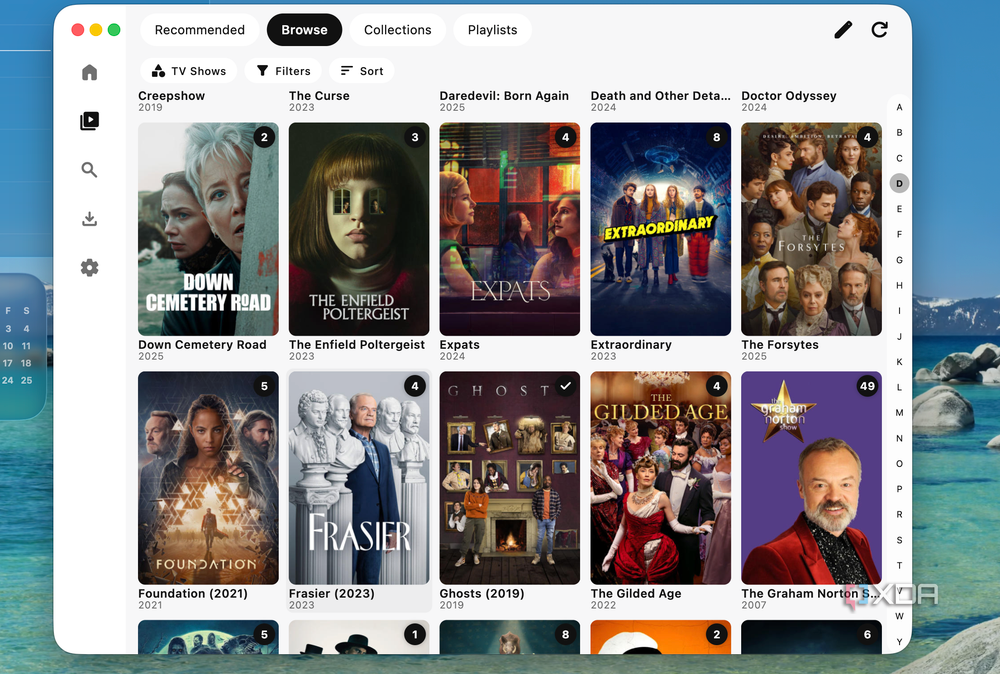
Task: Jump to letter C in index
Action: (899, 158)
